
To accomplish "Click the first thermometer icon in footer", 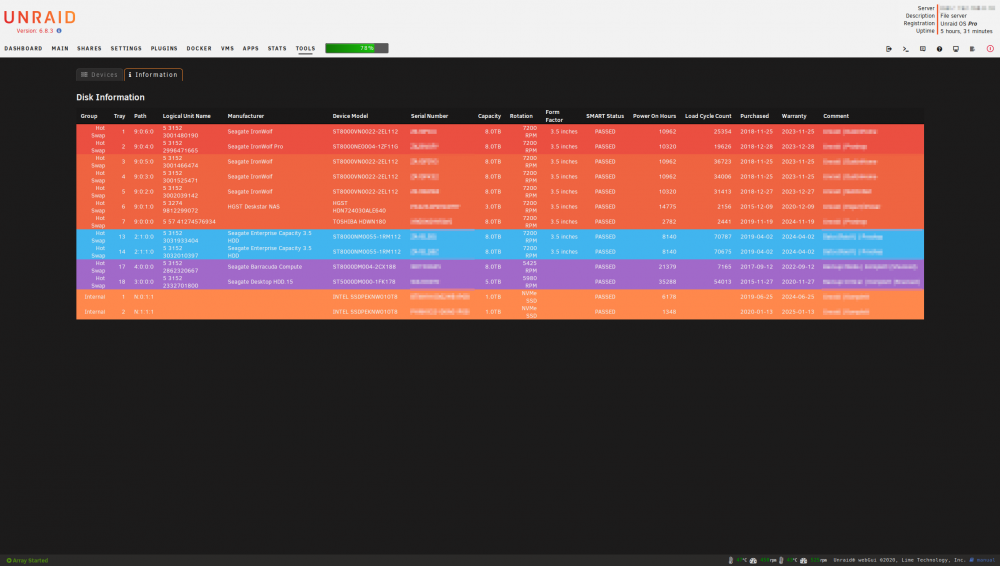I will coord(730,560).
